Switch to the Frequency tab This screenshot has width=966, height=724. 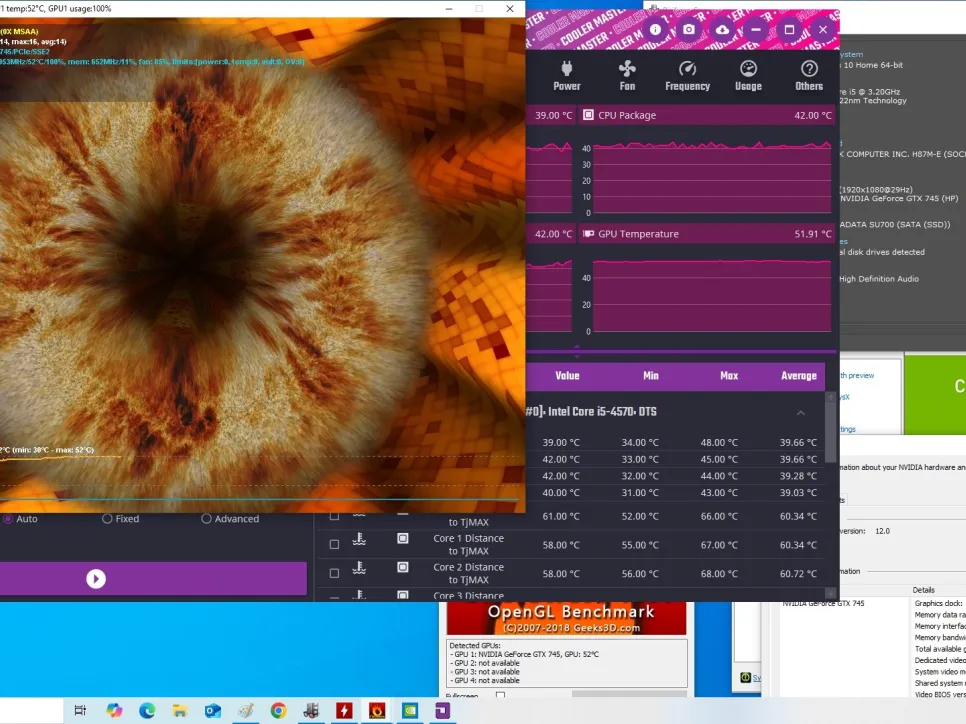tap(688, 76)
